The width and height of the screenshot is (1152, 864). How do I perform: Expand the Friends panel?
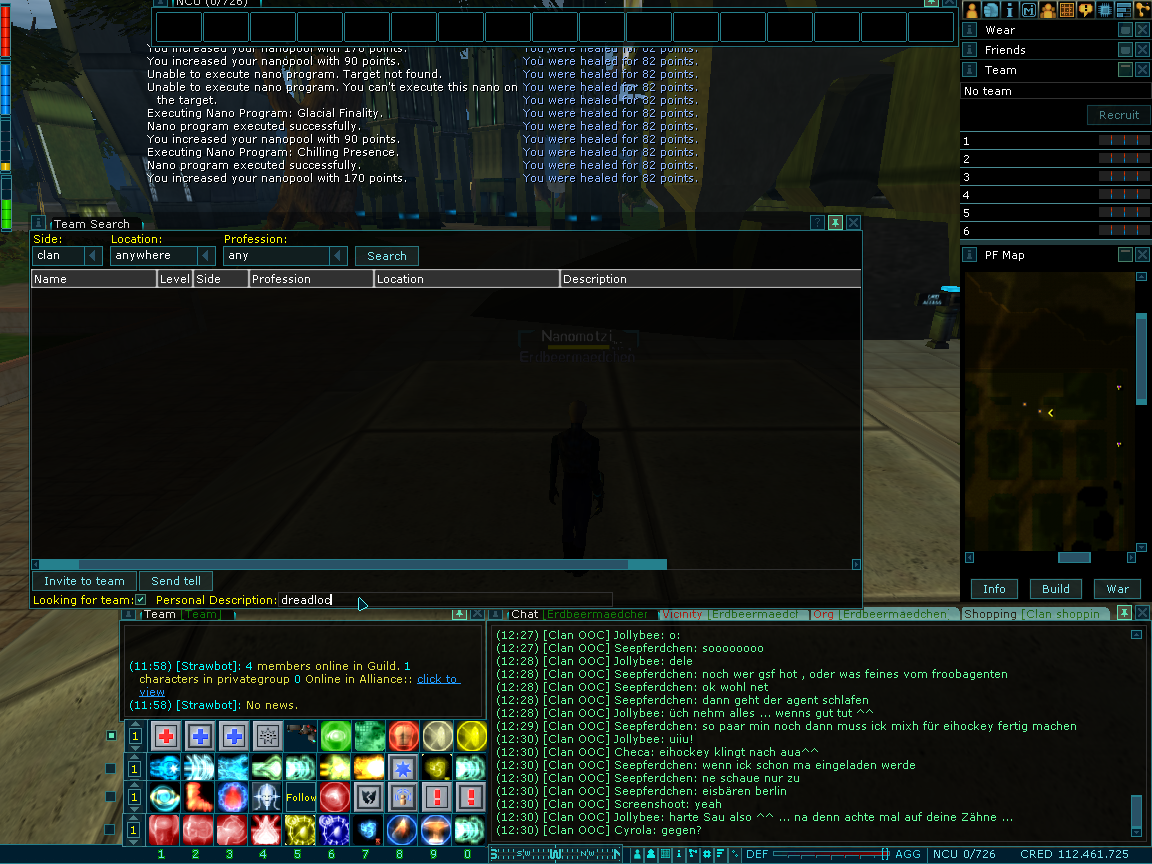[x=1125, y=49]
